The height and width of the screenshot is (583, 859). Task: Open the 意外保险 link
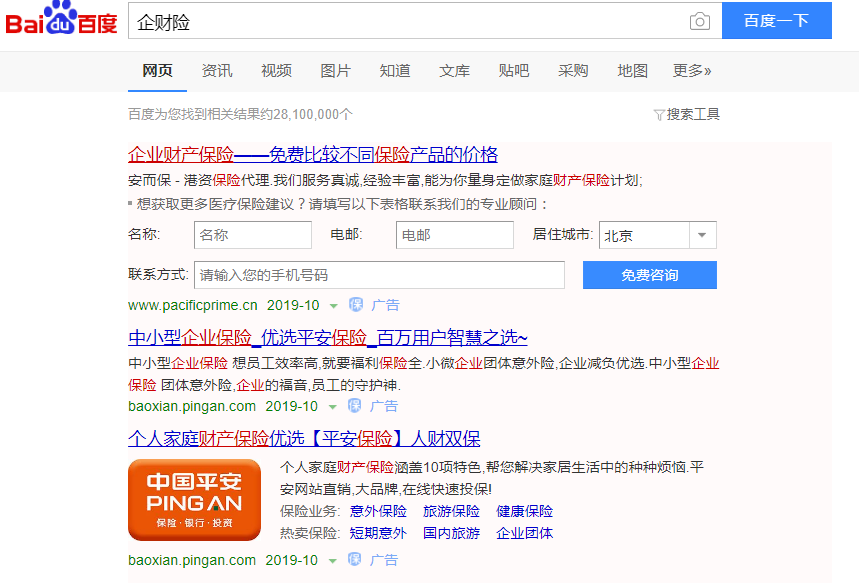378,511
